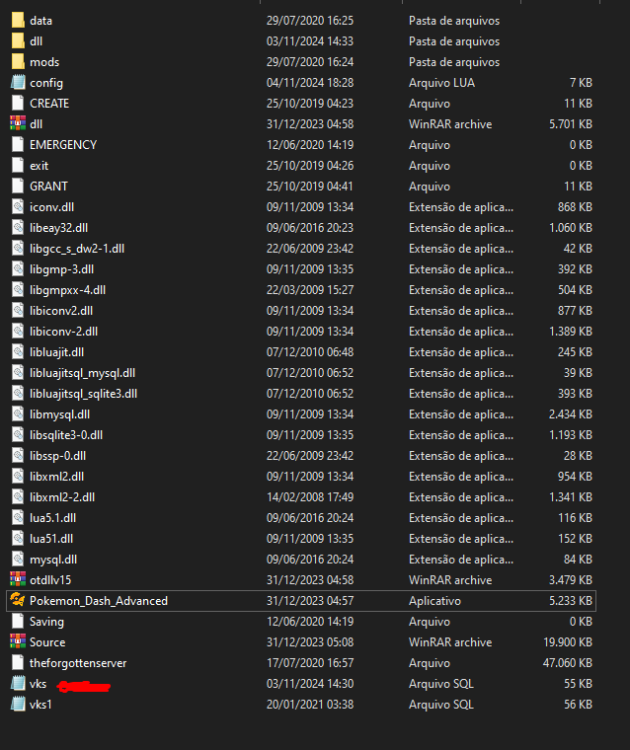Click the libluajit.dll file icon
This screenshot has width=630, height=750.
pyautogui.click(x=18, y=352)
